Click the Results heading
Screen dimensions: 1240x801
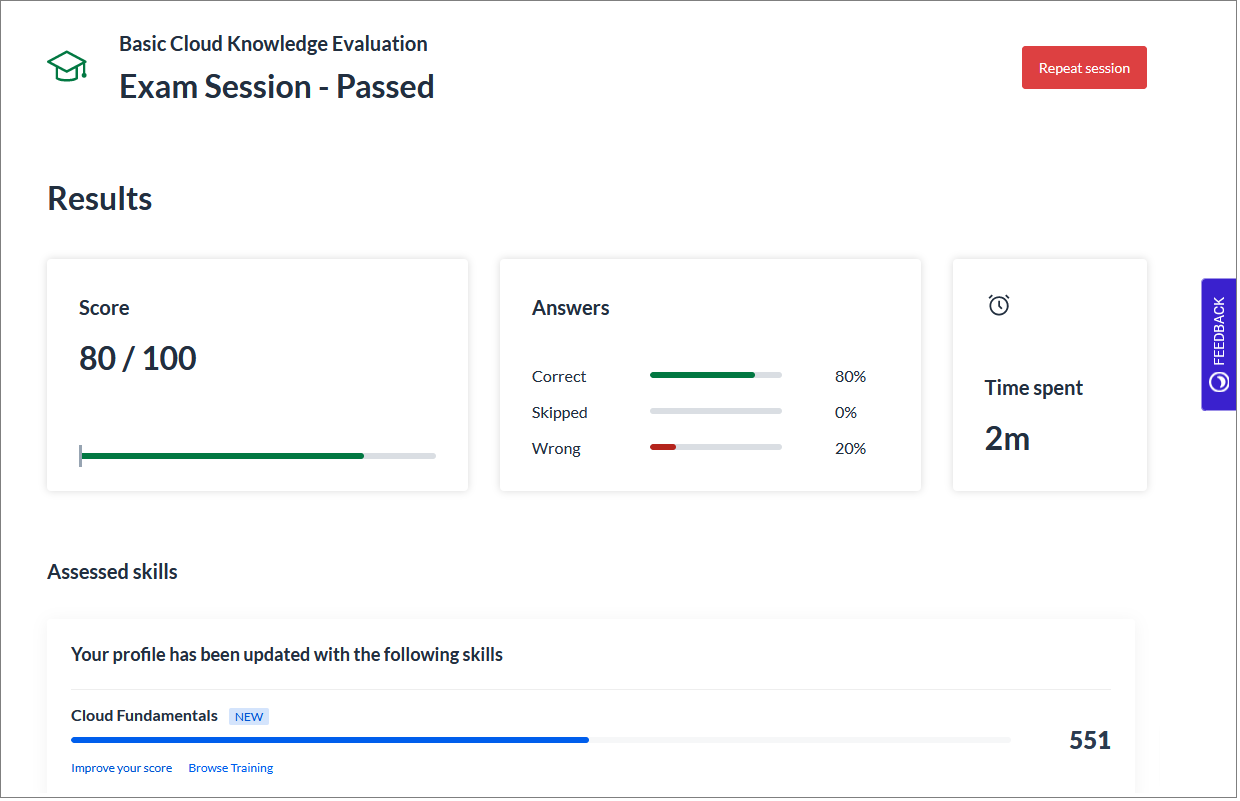click(100, 199)
